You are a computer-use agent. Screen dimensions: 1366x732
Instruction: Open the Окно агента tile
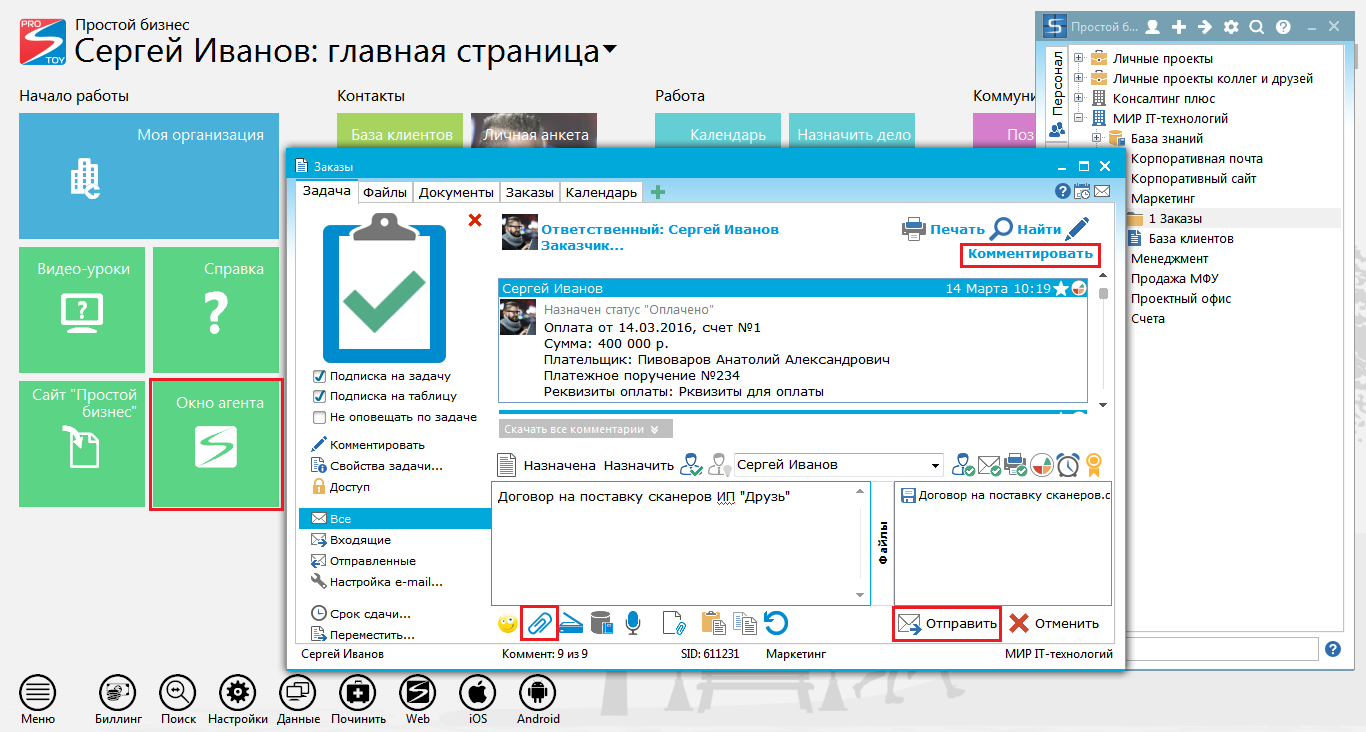216,444
